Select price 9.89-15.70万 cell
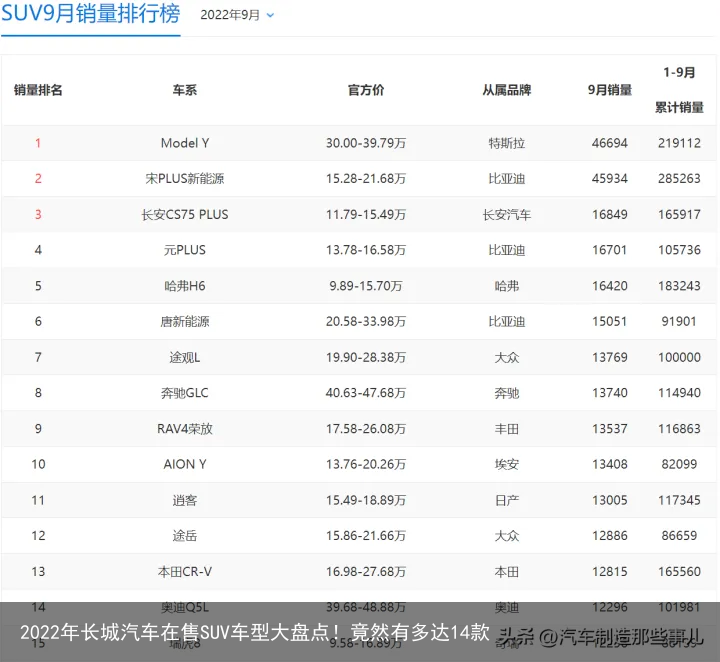The height and width of the screenshot is (662, 720). pos(366,286)
